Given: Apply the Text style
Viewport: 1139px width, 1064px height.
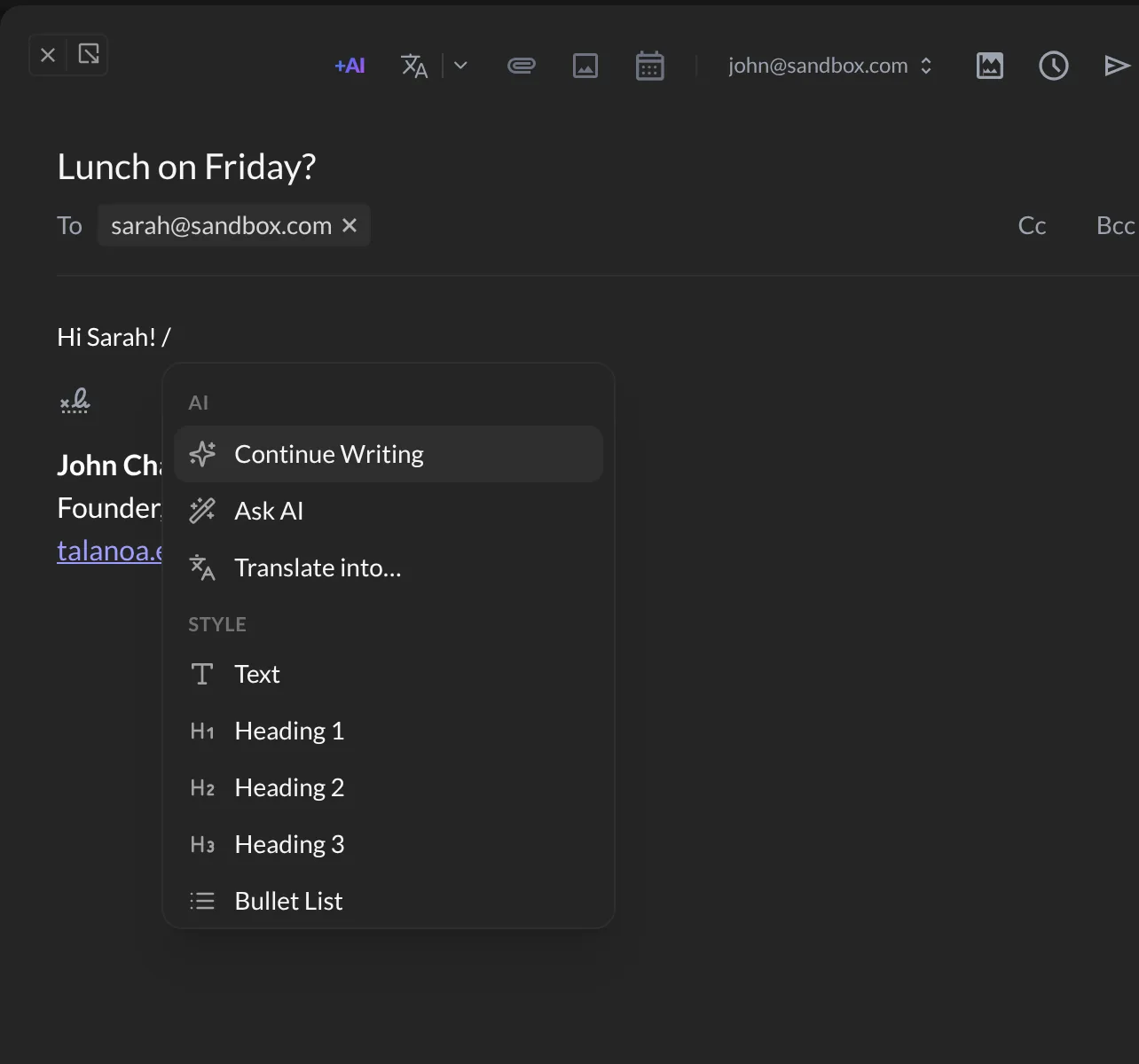Looking at the screenshot, I should pos(389,674).
